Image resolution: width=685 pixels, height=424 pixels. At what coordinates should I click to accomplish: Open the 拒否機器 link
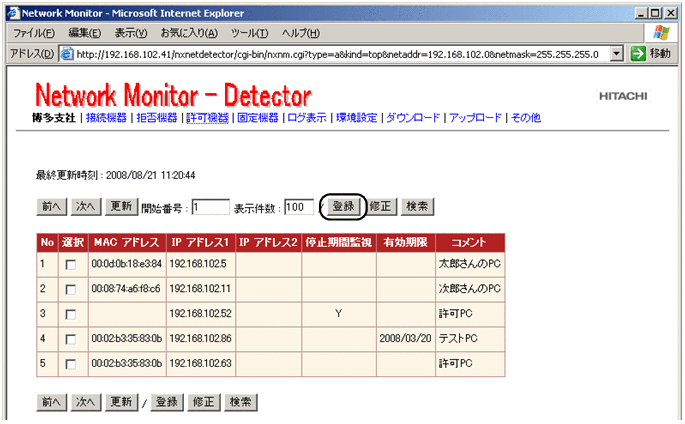[x=157, y=117]
